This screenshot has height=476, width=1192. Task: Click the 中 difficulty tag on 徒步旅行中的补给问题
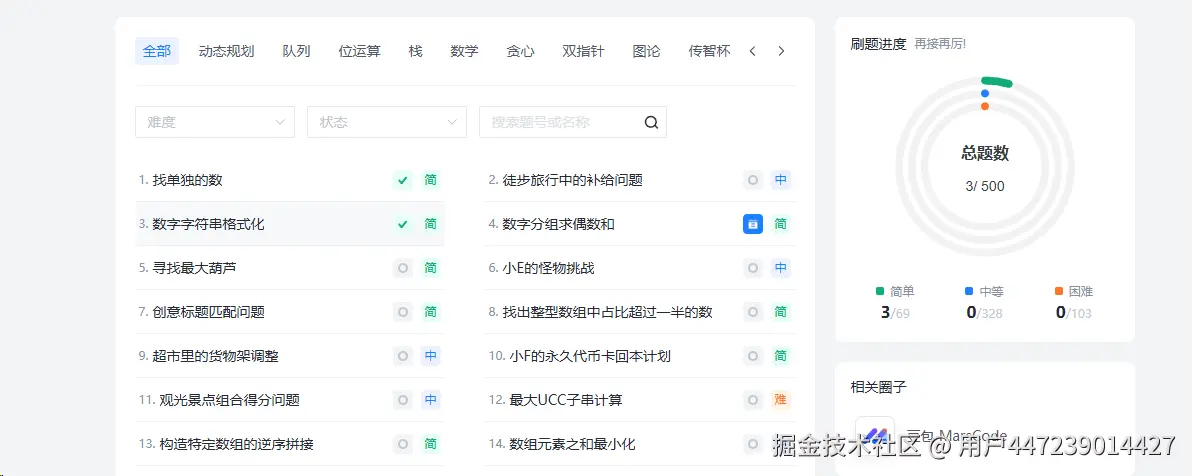[x=781, y=180]
